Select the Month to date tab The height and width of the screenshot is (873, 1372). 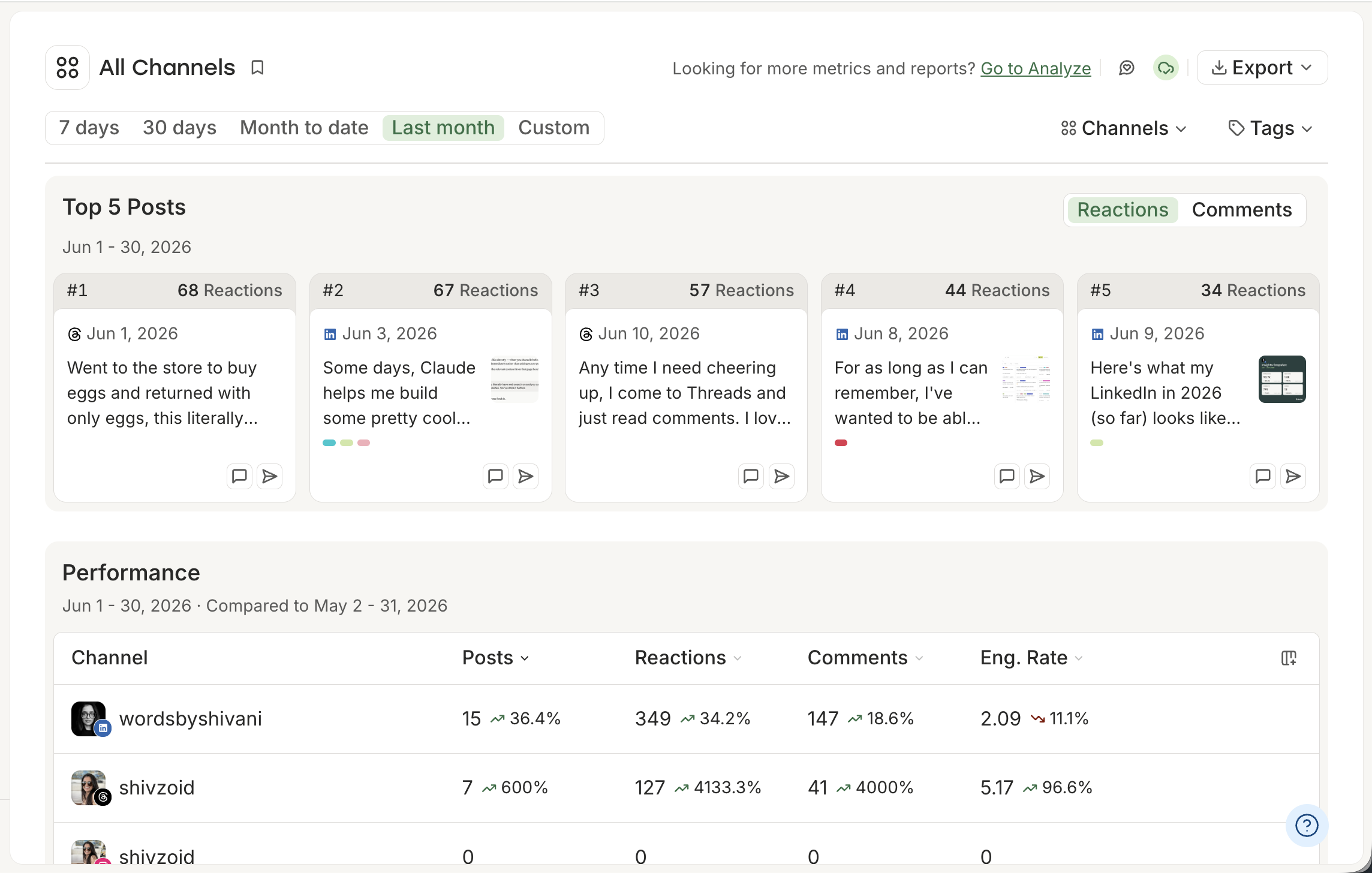304,128
